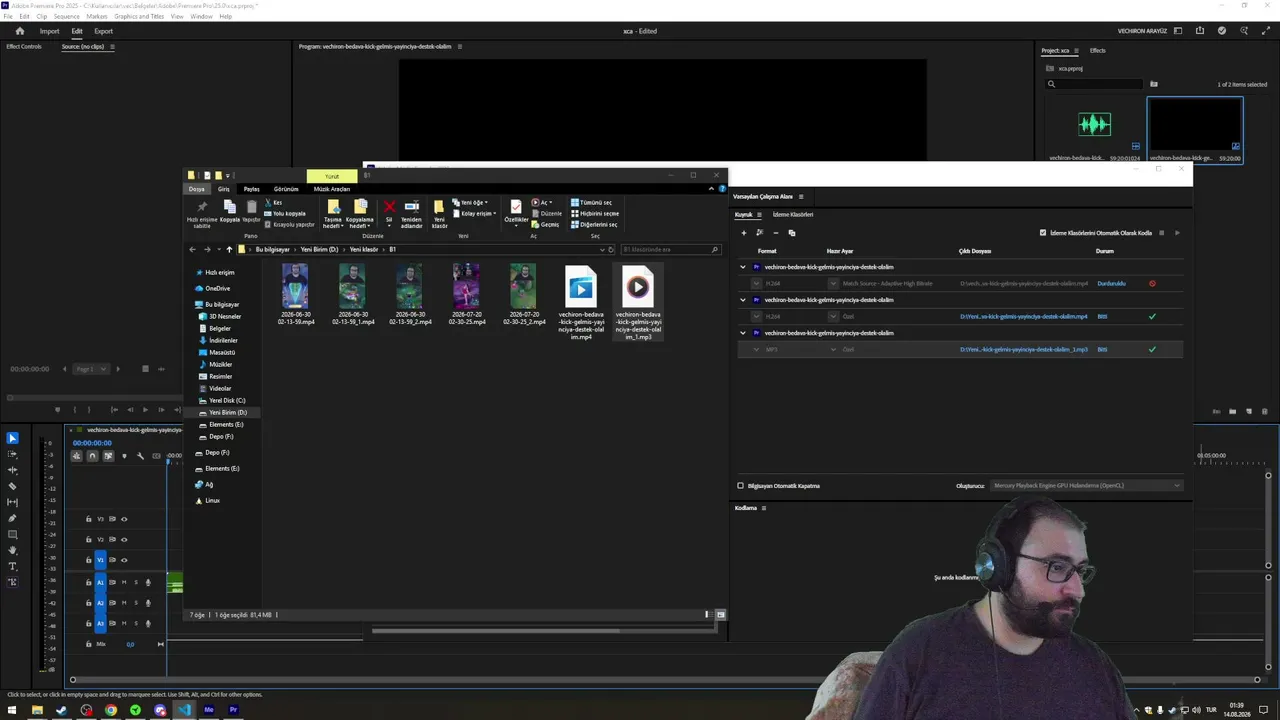Open Kolay erişim dropdown in Explorer
1280x720 pixels.
pyautogui.click(x=474, y=213)
